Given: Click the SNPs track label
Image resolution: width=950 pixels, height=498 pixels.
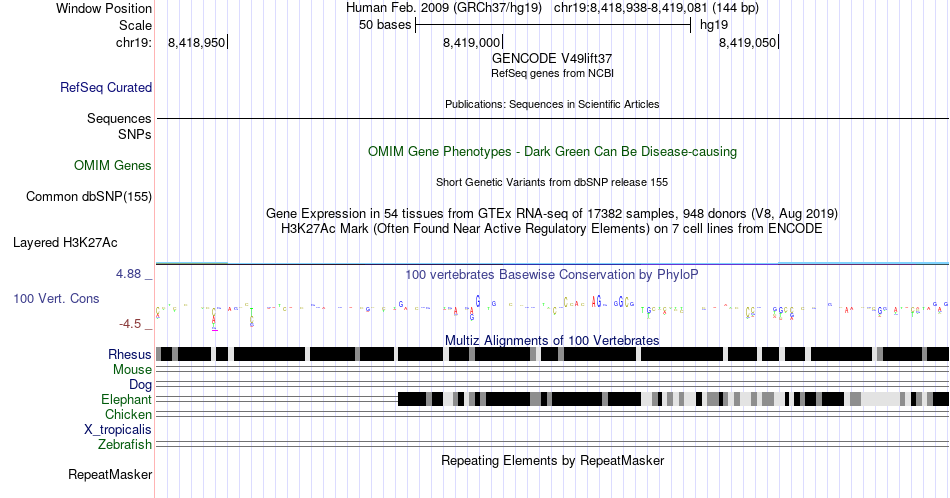Looking at the screenshot, I should (135, 134).
